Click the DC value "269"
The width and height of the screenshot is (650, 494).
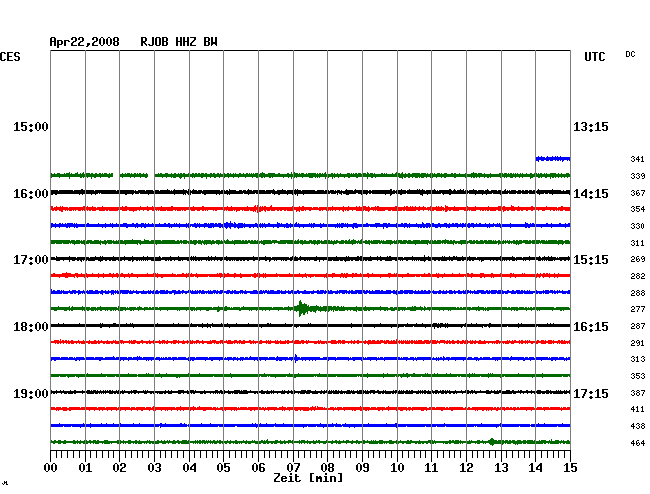(638, 259)
